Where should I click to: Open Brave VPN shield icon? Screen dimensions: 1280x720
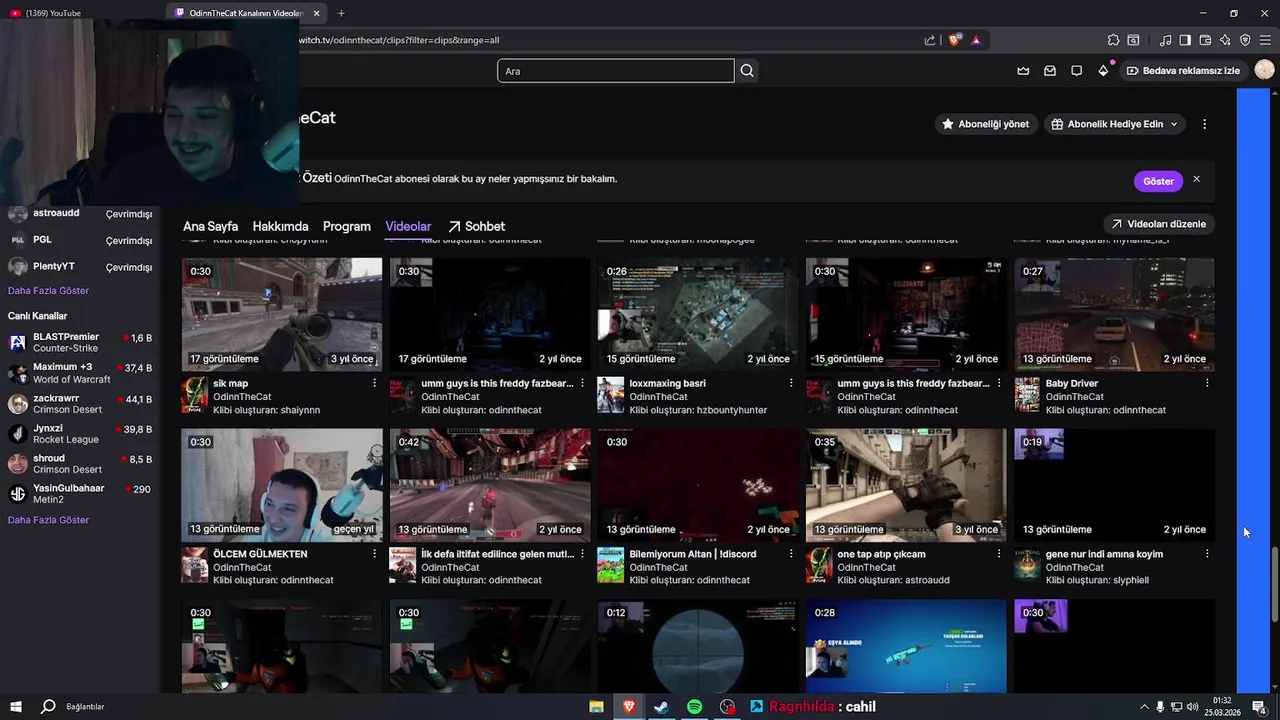(1245, 40)
